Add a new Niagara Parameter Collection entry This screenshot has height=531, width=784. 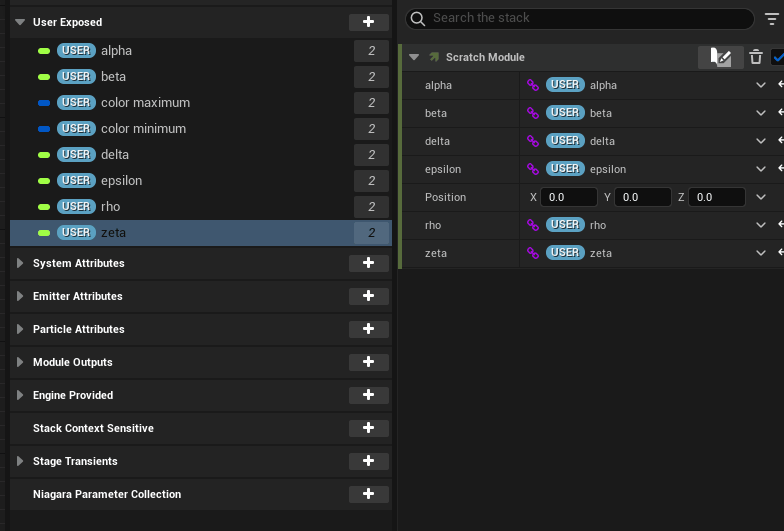369,494
